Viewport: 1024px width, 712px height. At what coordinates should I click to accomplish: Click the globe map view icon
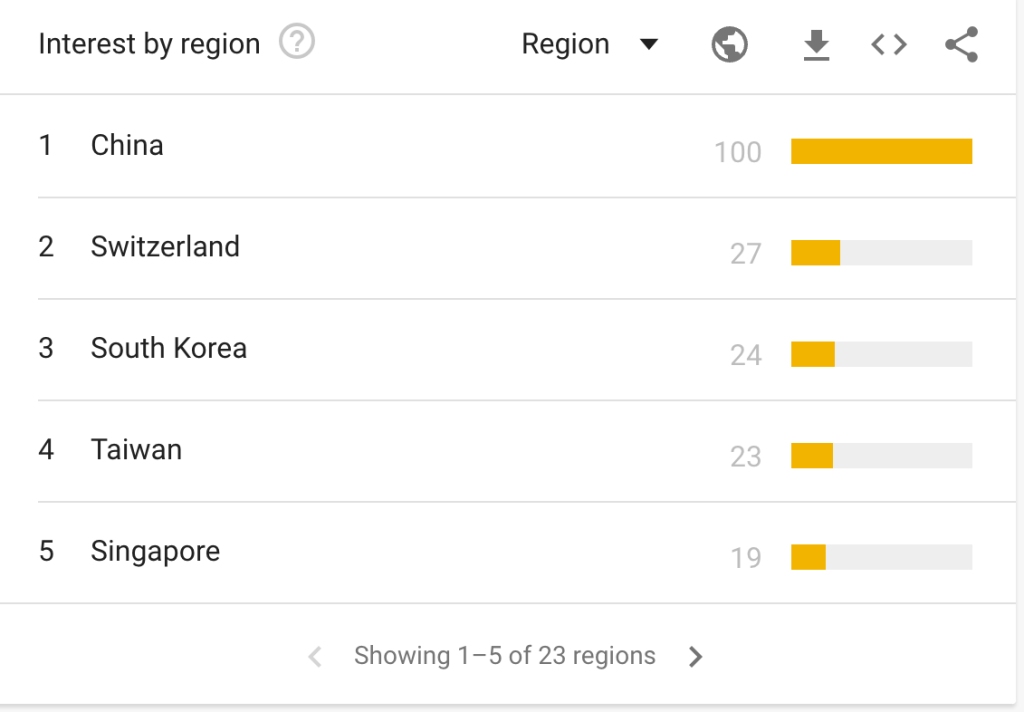click(x=730, y=45)
